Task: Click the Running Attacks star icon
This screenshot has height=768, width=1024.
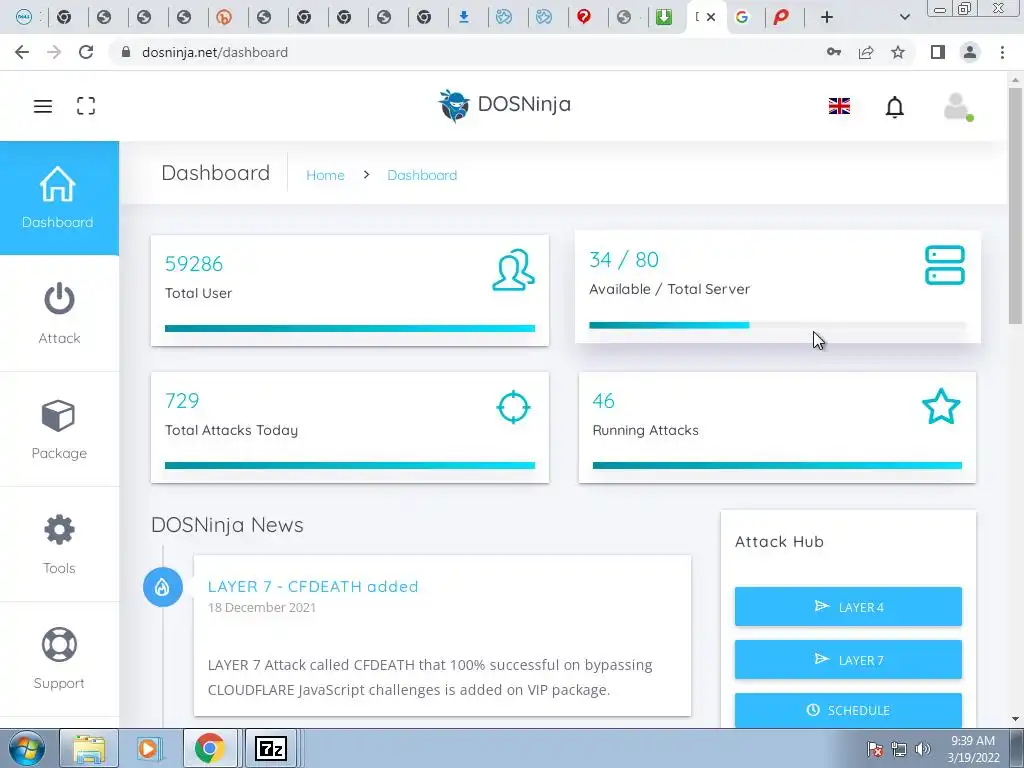Action: tap(941, 406)
